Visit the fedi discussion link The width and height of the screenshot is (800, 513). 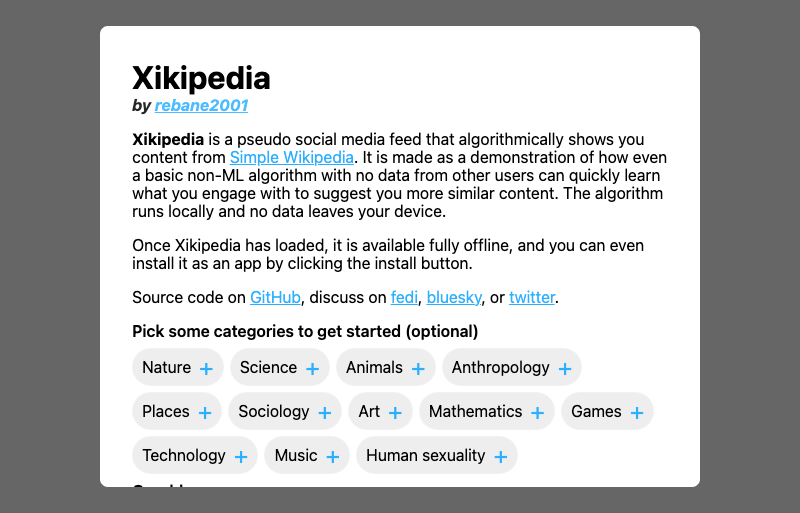coord(404,297)
